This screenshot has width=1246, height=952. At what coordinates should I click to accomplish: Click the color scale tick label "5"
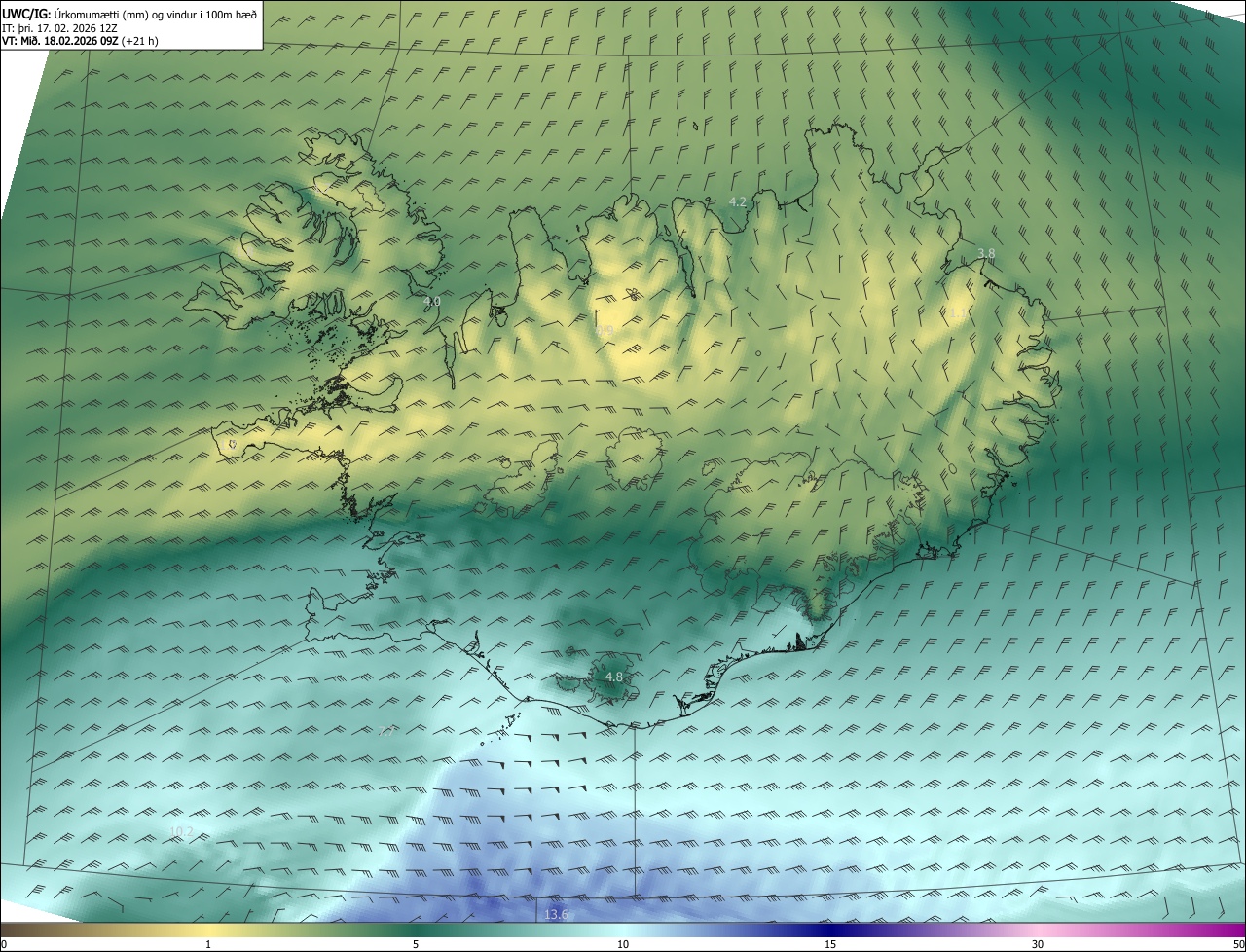pyautogui.click(x=416, y=944)
